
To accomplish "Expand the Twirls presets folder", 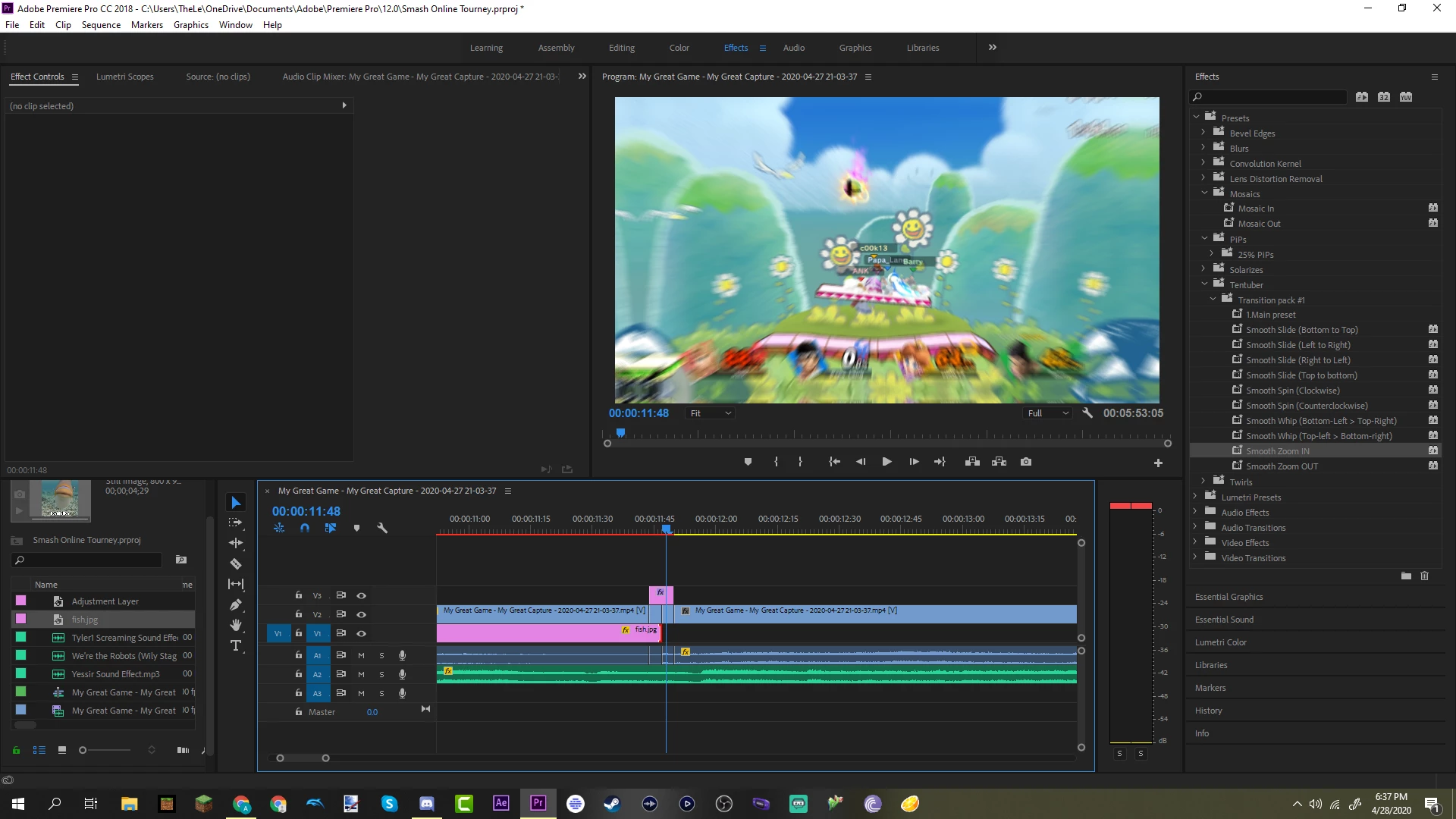I will [1203, 482].
